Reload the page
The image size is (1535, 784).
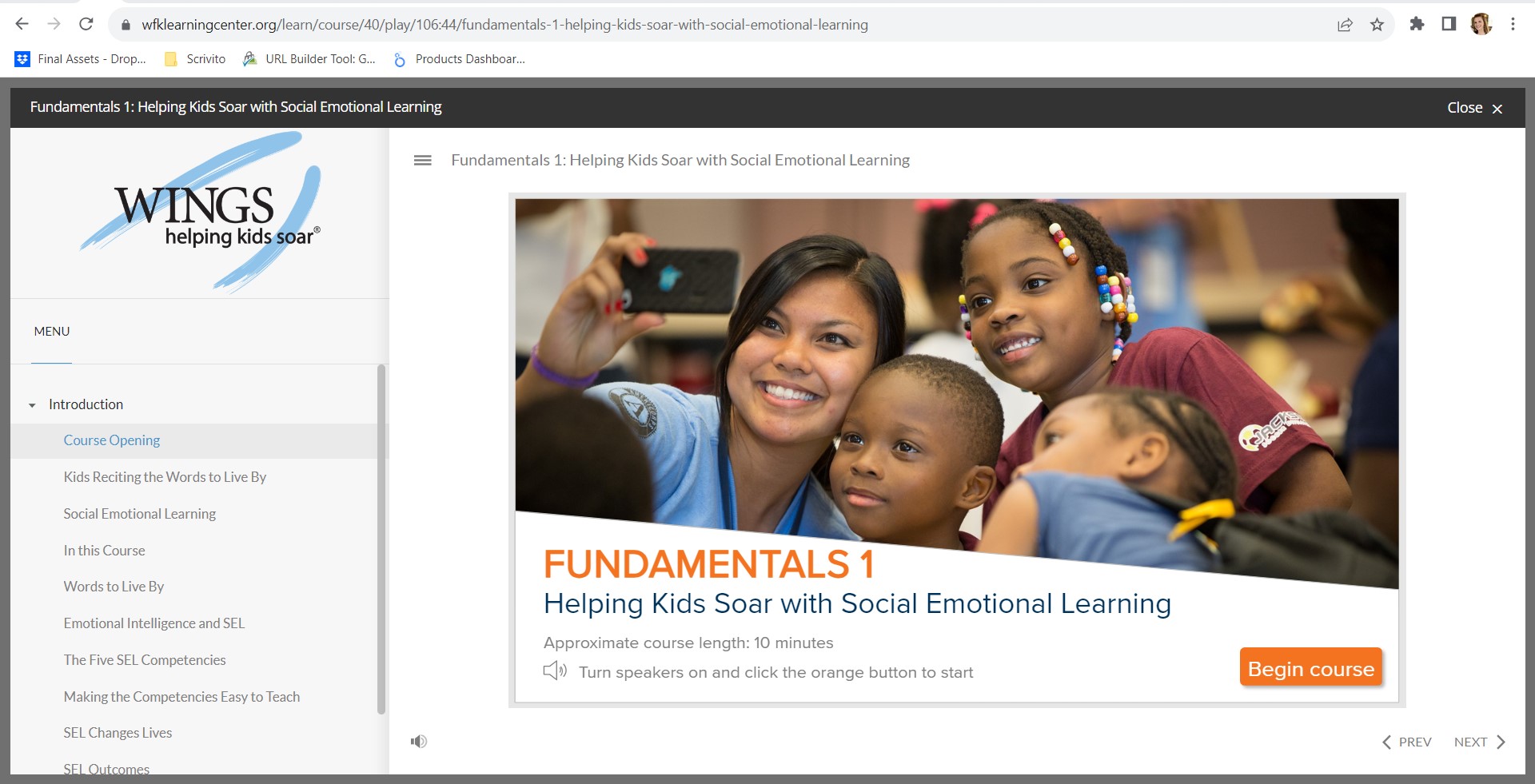86,24
